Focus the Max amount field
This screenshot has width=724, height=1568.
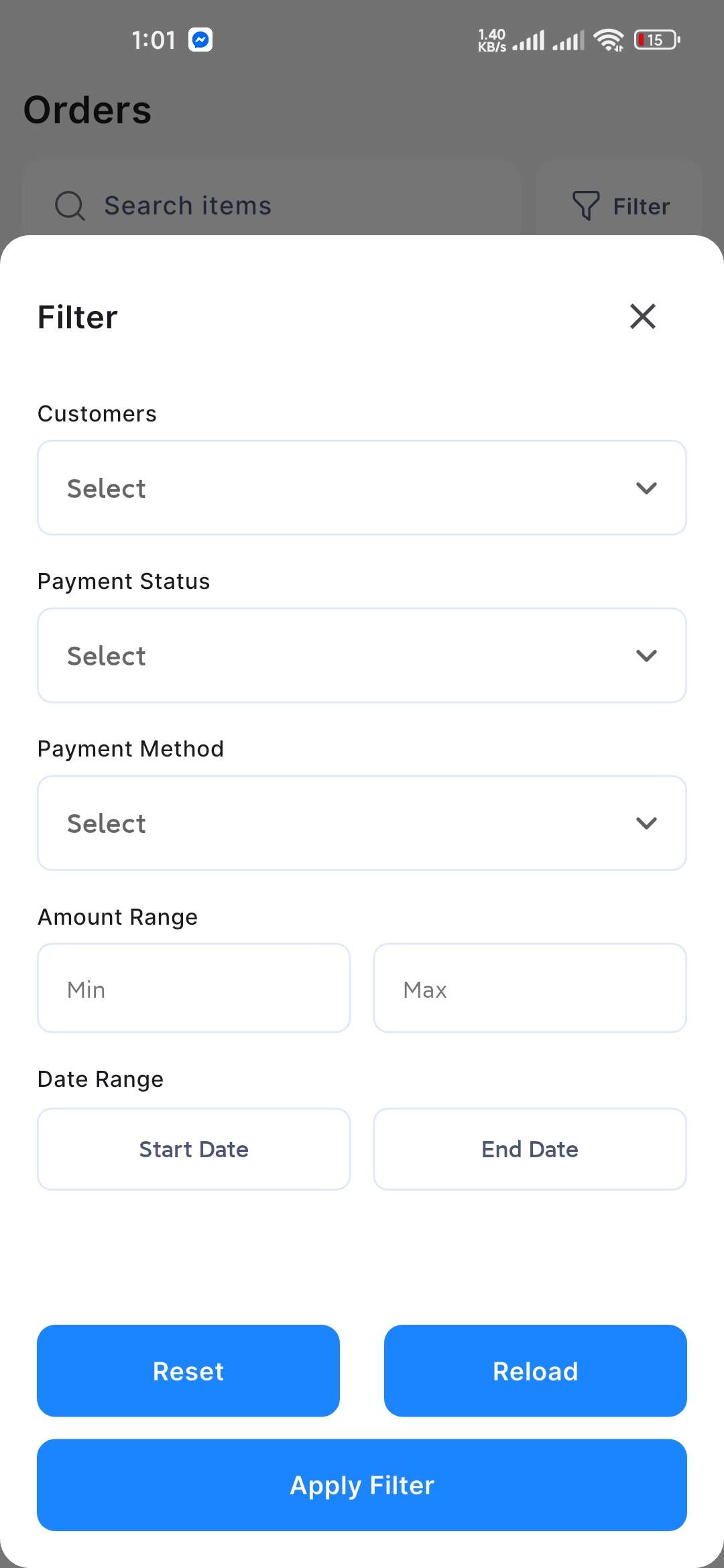(530, 988)
